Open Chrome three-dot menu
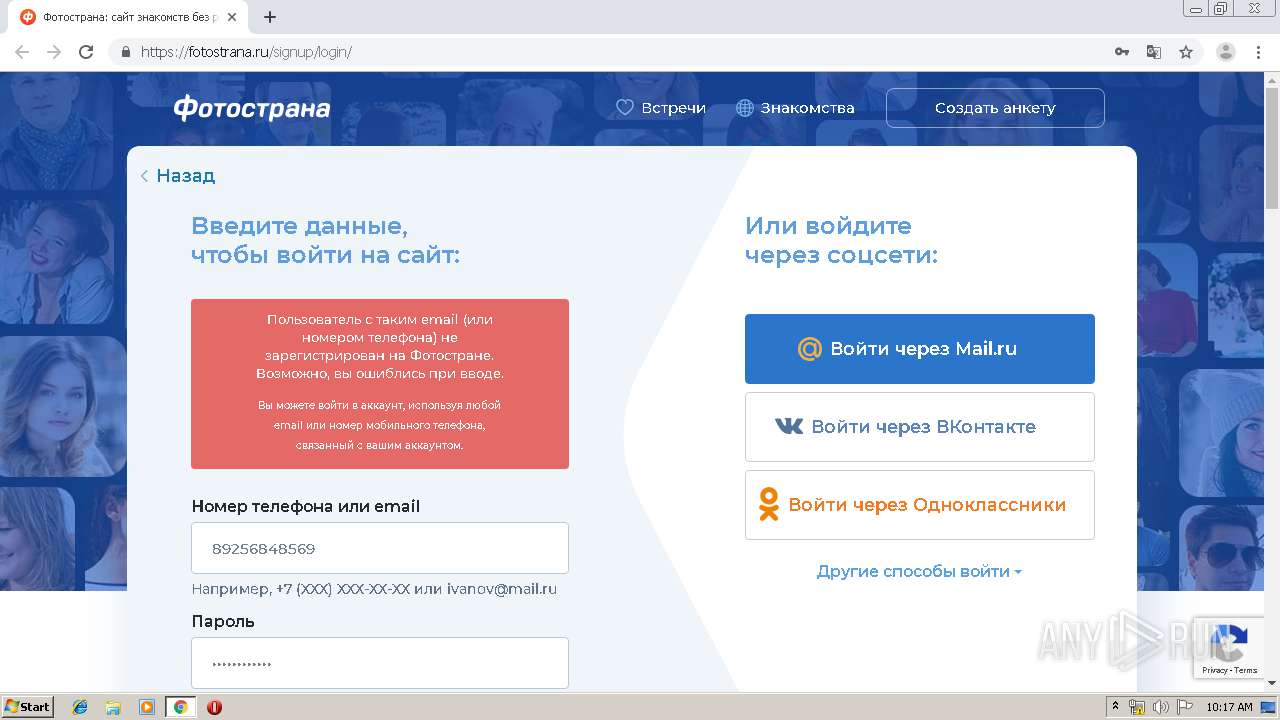Image resolution: width=1280 pixels, height=720 pixels. point(1258,52)
